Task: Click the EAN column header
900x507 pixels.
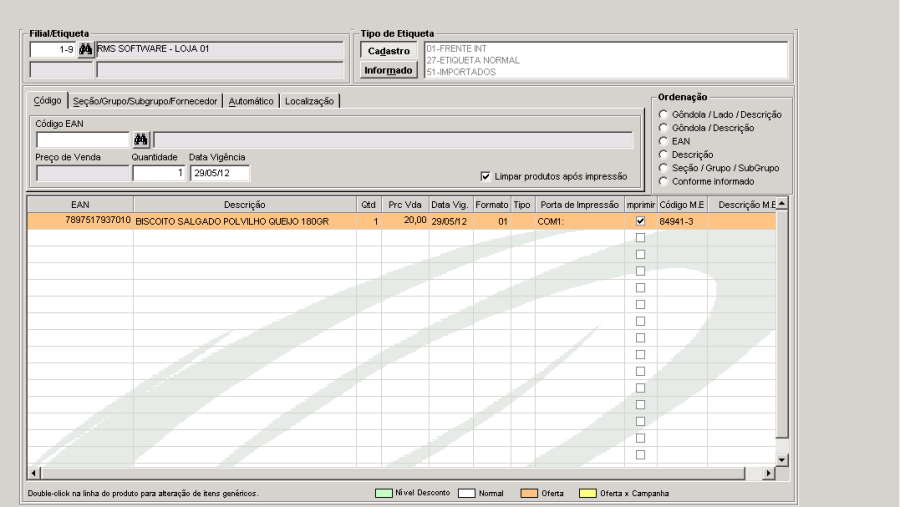Action: click(80, 204)
